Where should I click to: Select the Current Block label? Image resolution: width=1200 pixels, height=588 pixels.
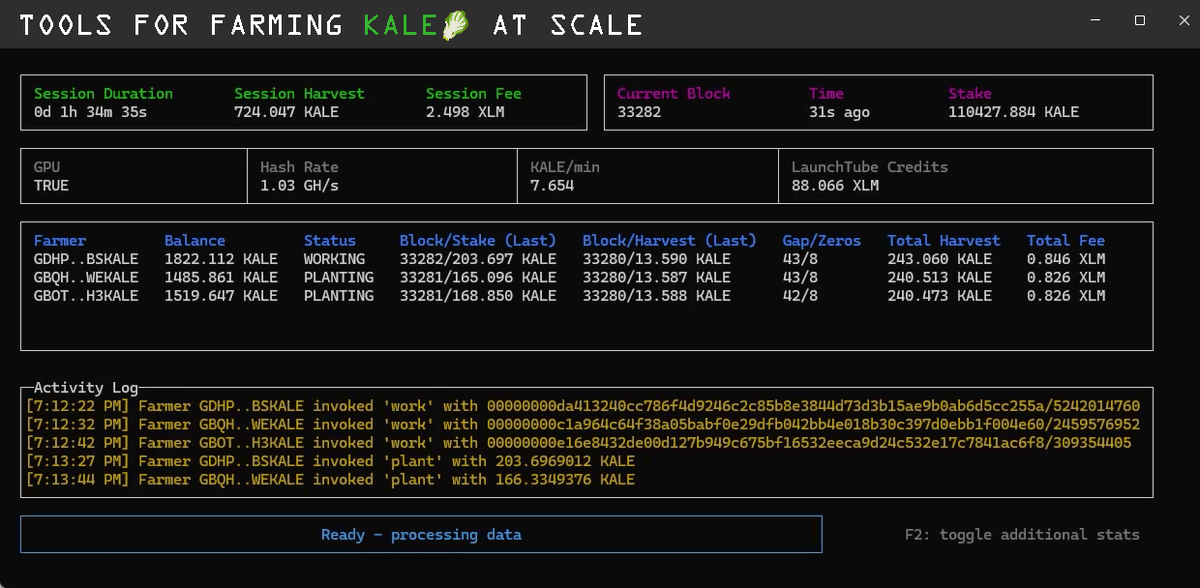click(x=673, y=93)
